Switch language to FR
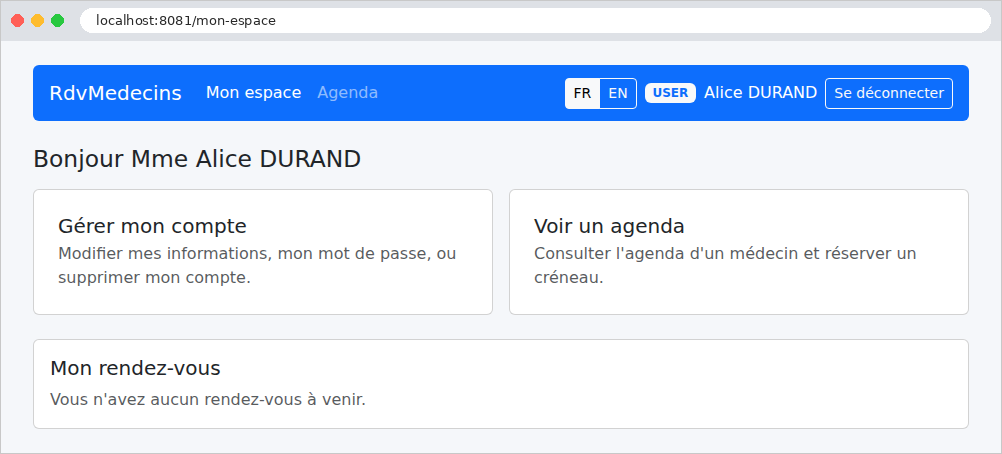 click(582, 93)
